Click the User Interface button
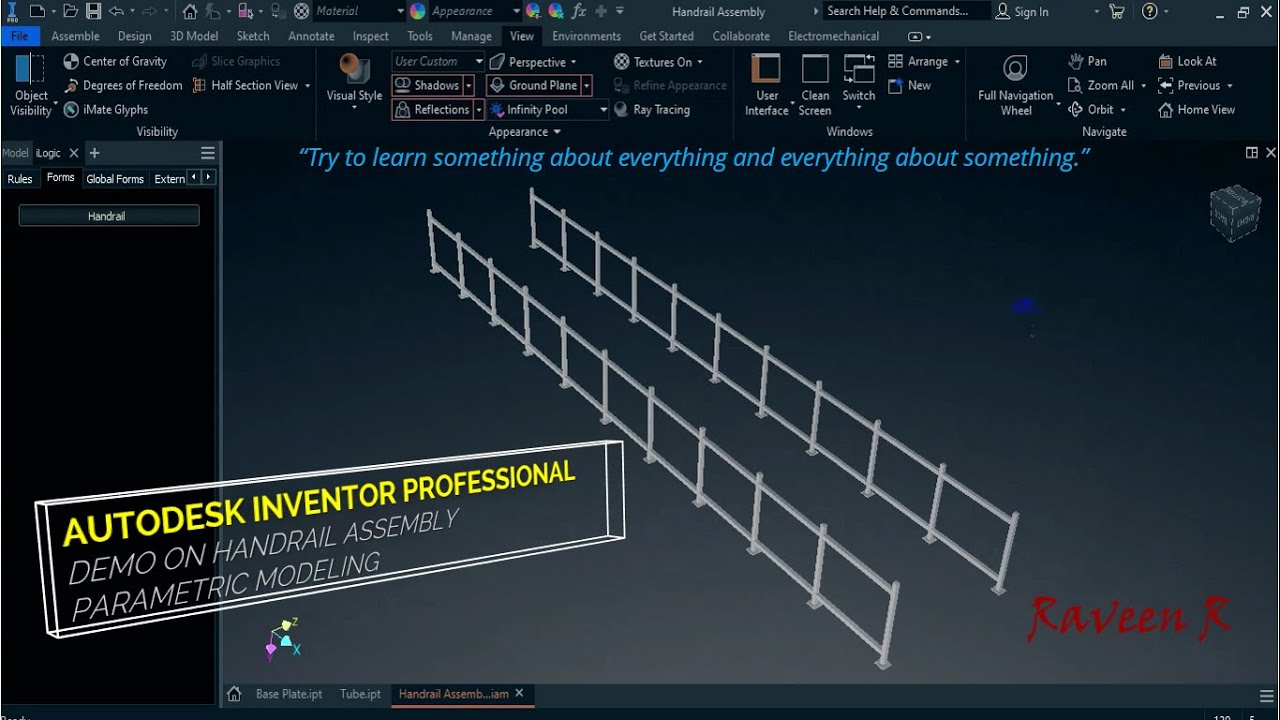The image size is (1280, 720). point(767,86)
